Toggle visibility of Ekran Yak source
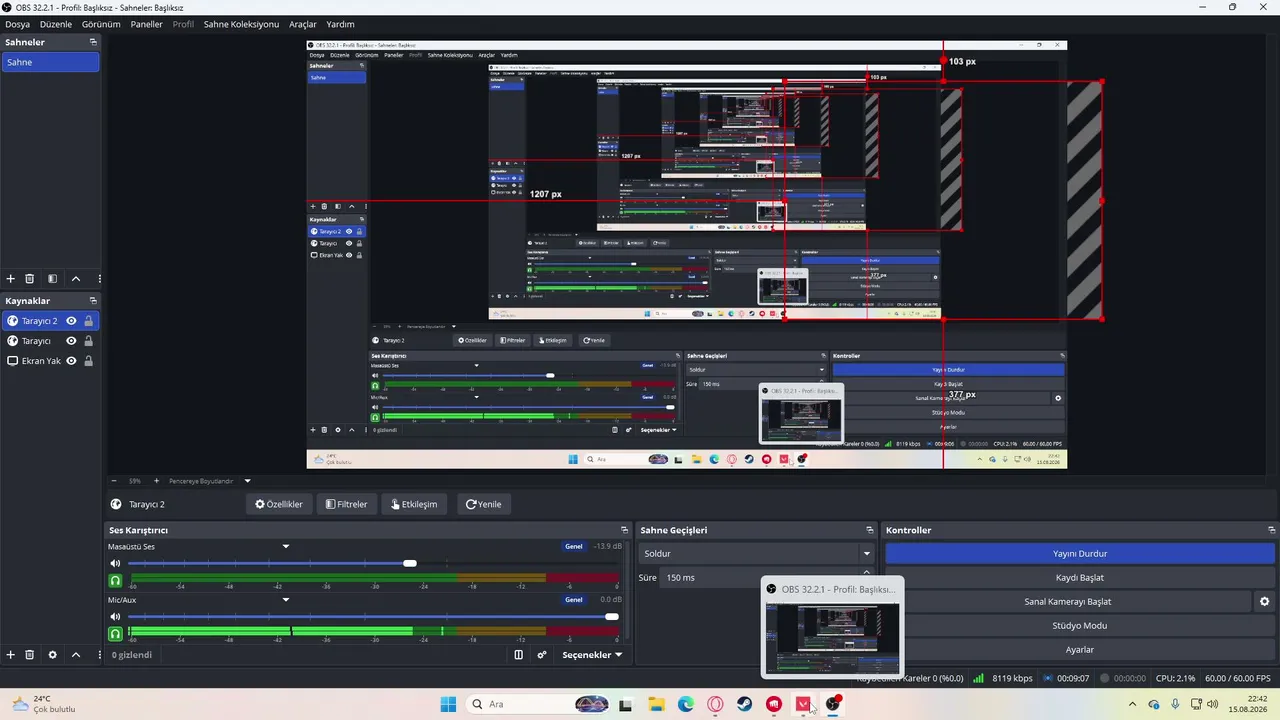 click(71, 361)
